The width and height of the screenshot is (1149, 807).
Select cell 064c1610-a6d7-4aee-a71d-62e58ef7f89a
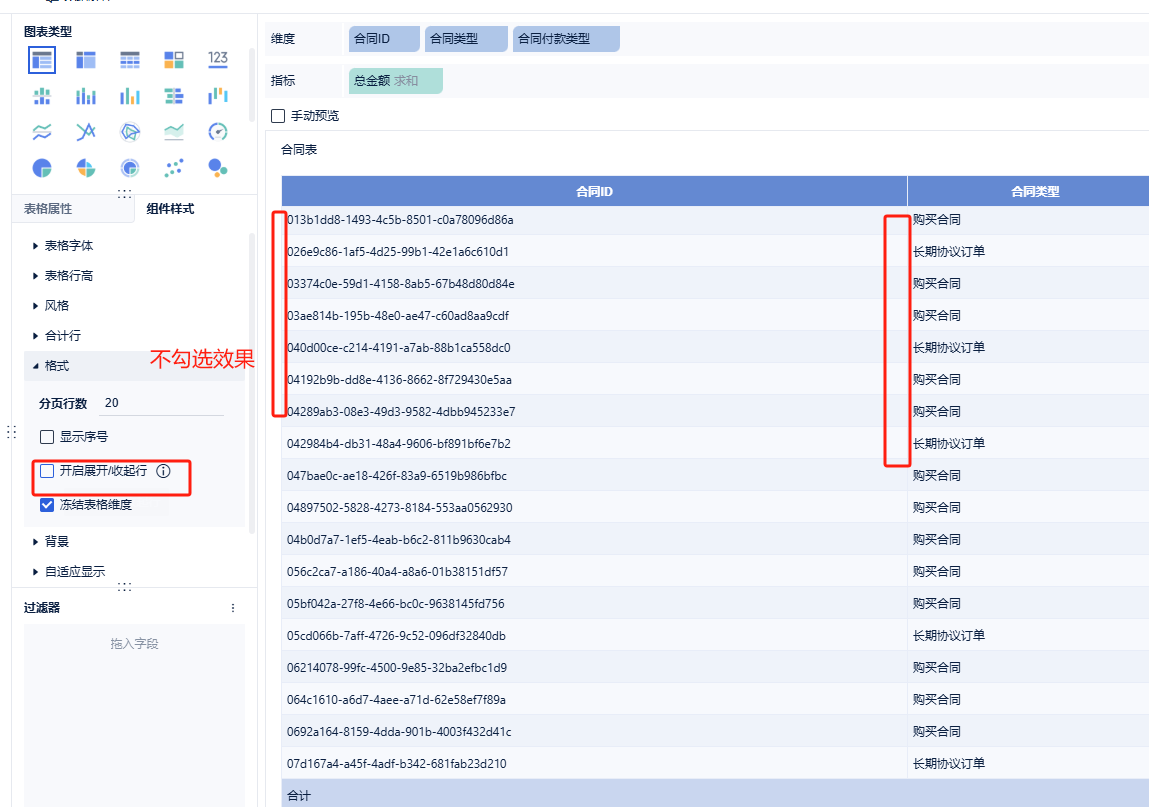coord(594,699)
